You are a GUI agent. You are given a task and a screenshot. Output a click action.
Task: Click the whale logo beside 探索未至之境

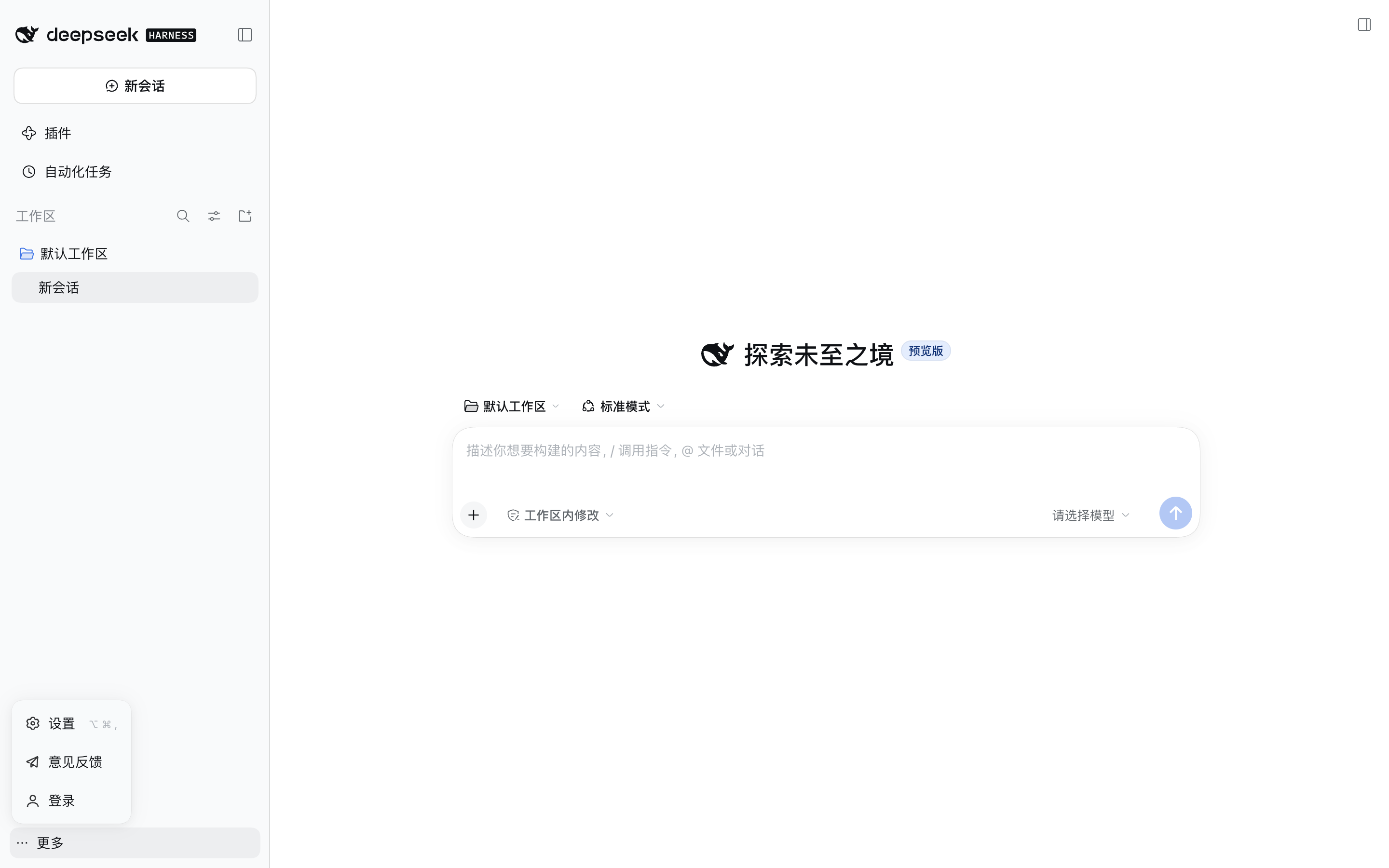(x=718, y=354)
